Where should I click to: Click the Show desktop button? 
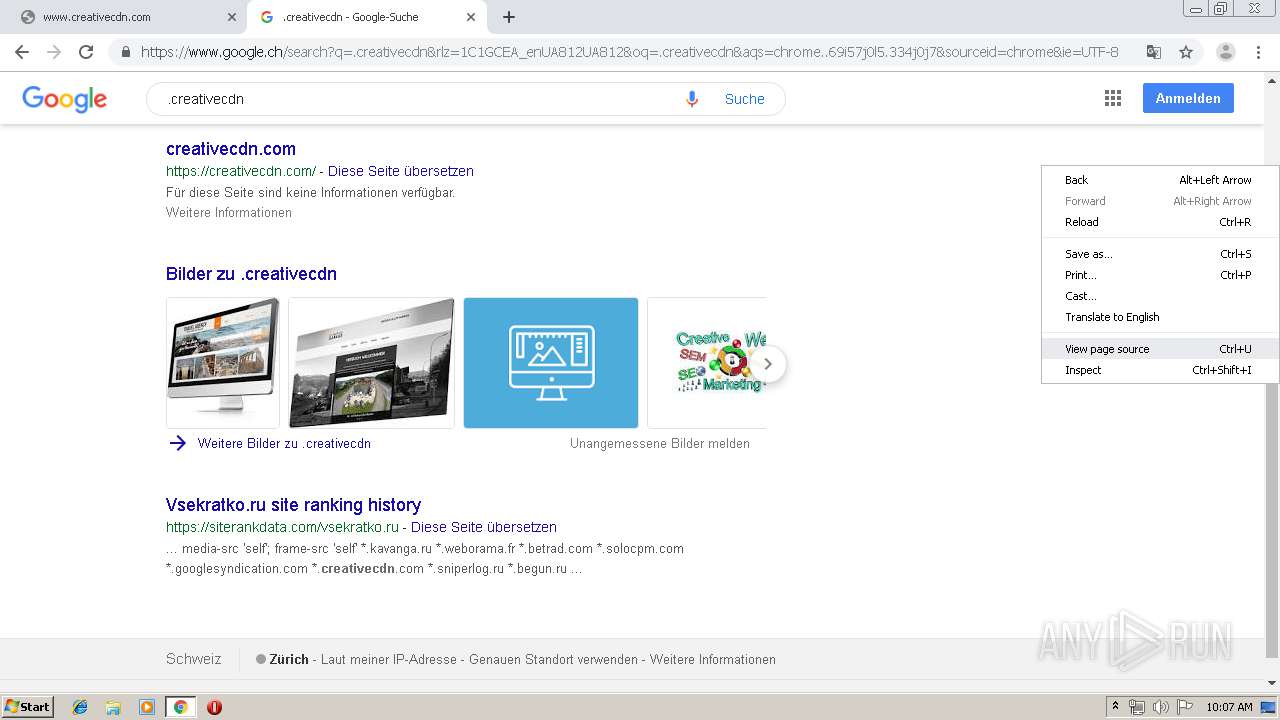click(1269, 707)
